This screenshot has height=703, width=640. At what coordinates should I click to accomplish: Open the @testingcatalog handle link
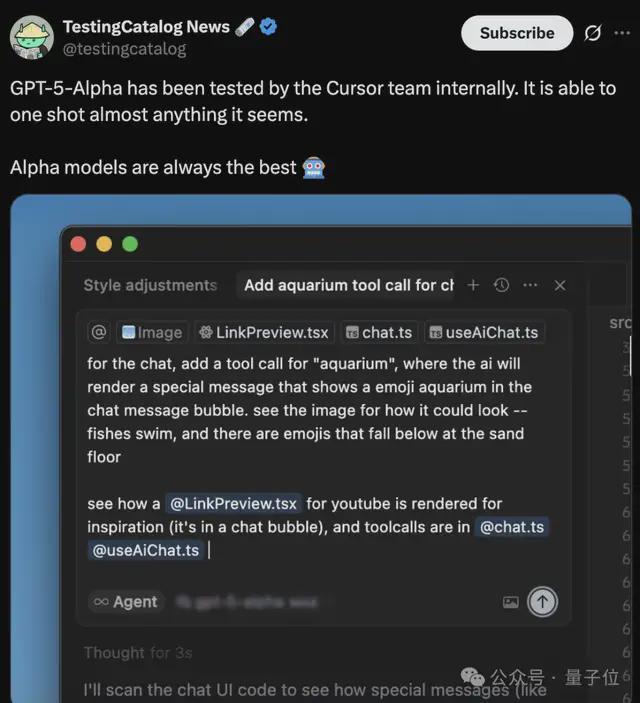124,49
